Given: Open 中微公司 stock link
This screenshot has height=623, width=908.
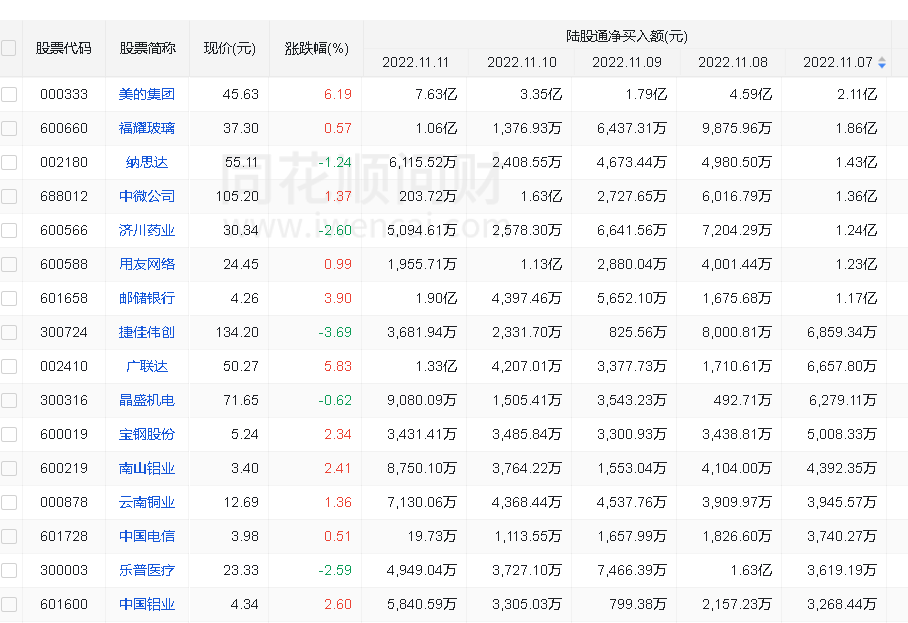Looking at the screenshot, I should (x=147, y=196).
